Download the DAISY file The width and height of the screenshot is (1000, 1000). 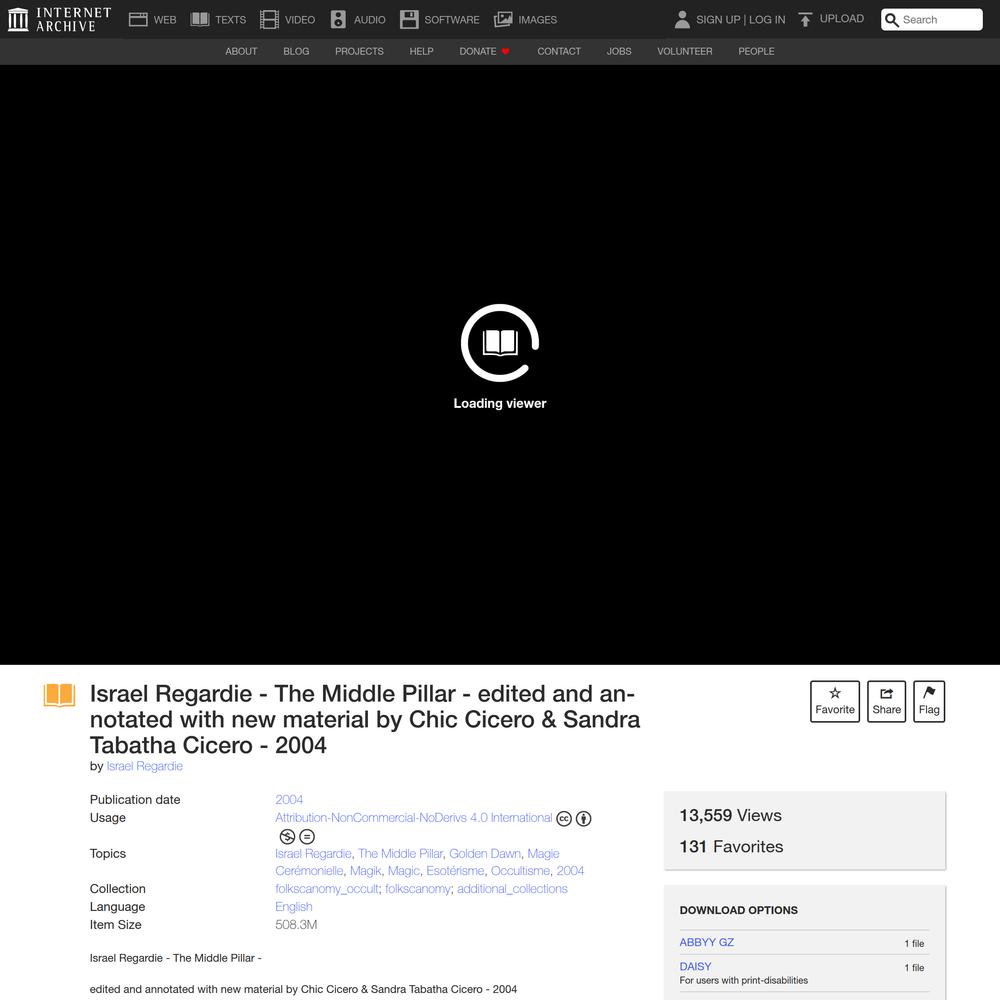(695, 967)
